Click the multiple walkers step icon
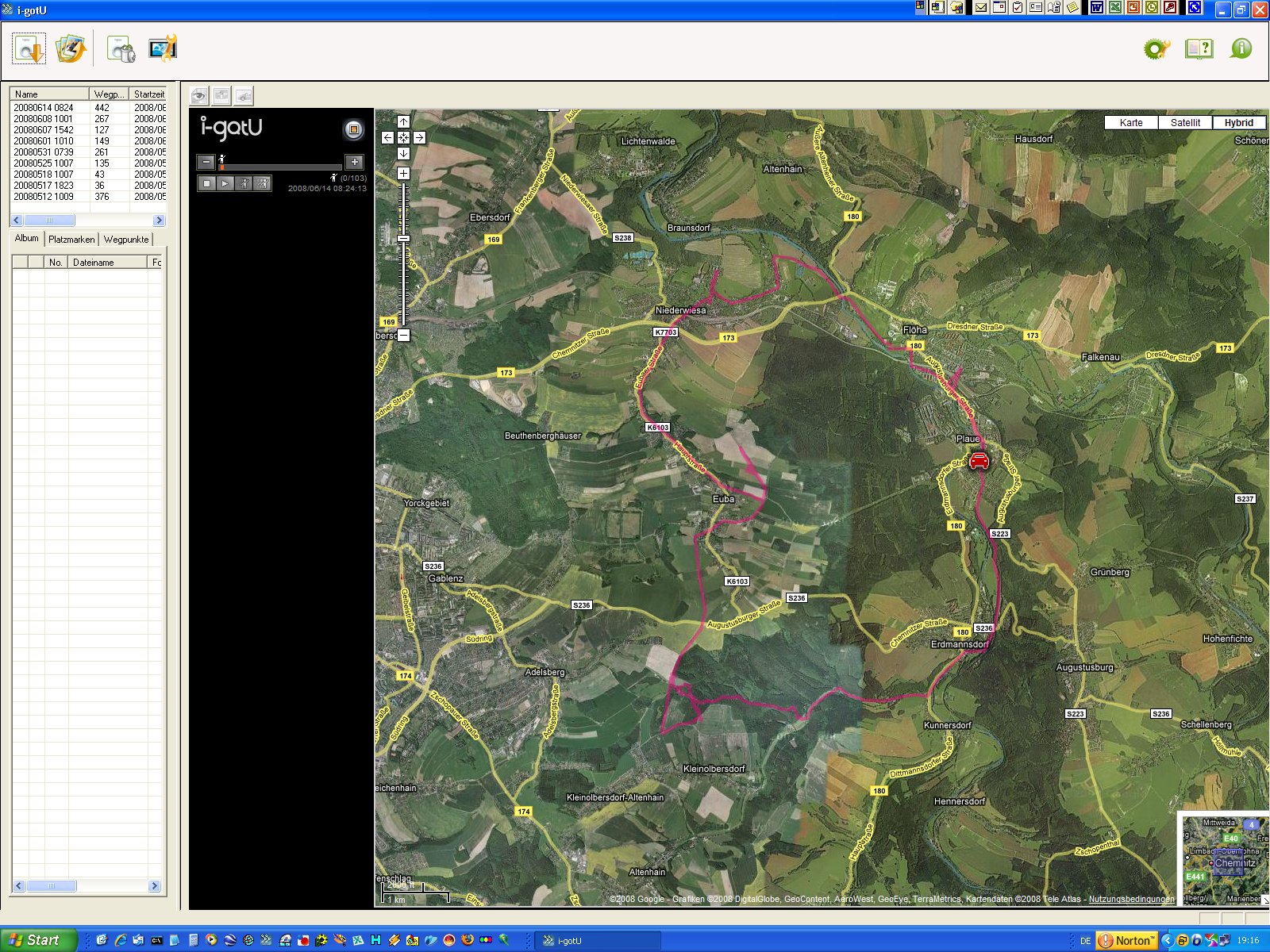1270x952 pixels. pyautogui.click(x=263, y=183)
